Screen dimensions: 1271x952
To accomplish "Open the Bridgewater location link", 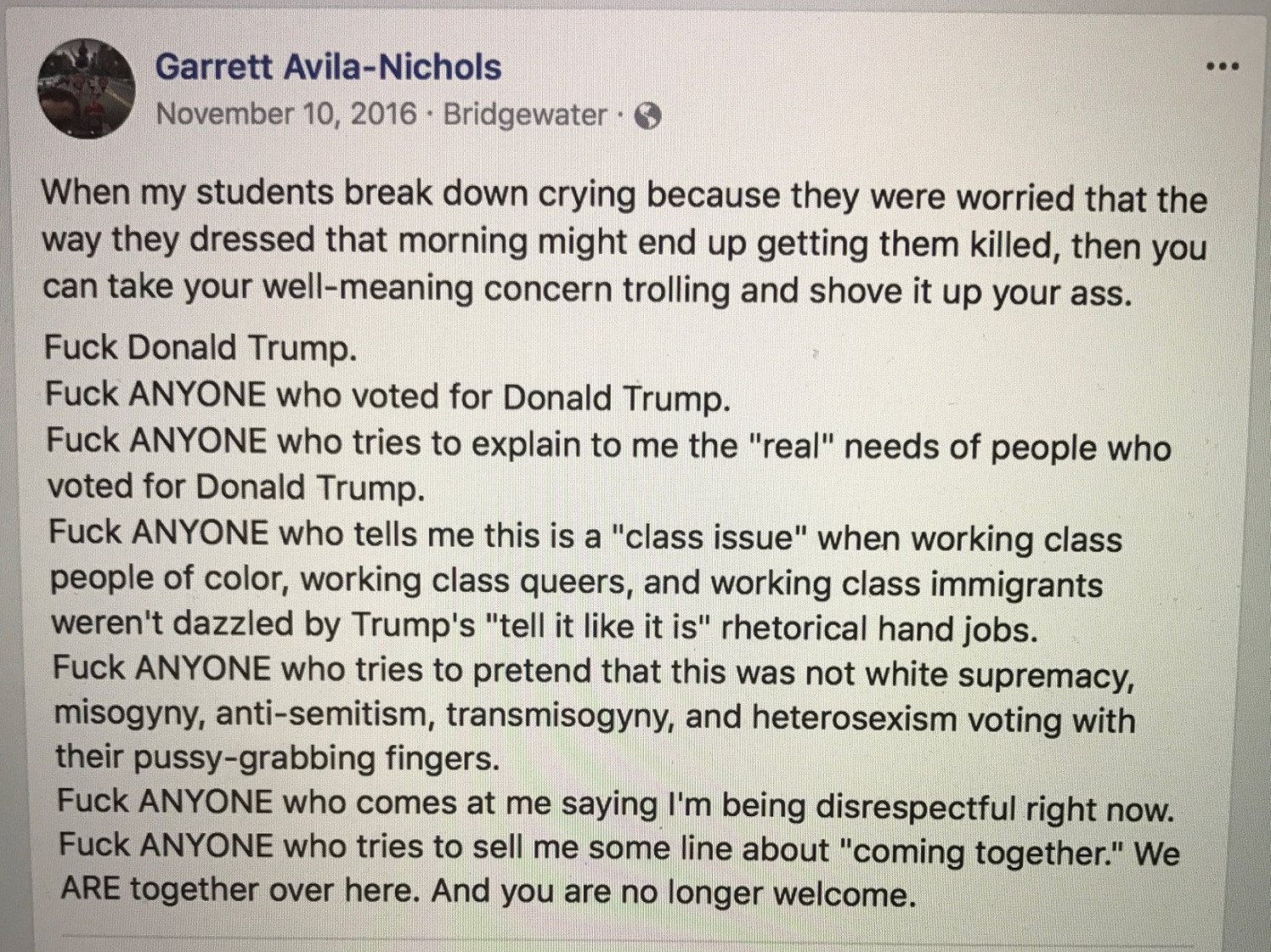I will (524, 115).
